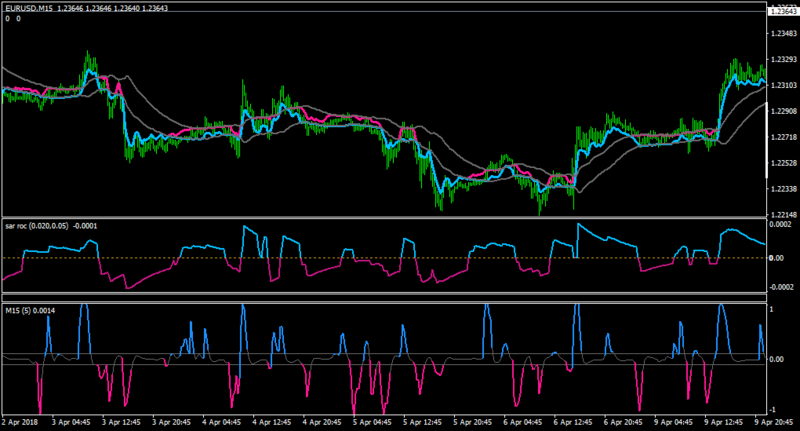Select the current price label 1.23643
The image size is (800, 431).
coord(784,11)
